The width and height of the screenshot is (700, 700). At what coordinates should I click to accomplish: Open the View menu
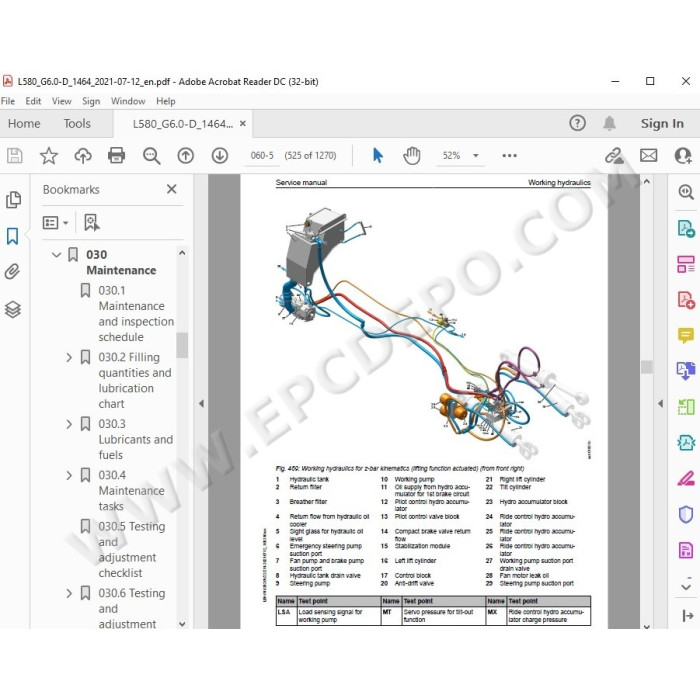pos(62,101)
